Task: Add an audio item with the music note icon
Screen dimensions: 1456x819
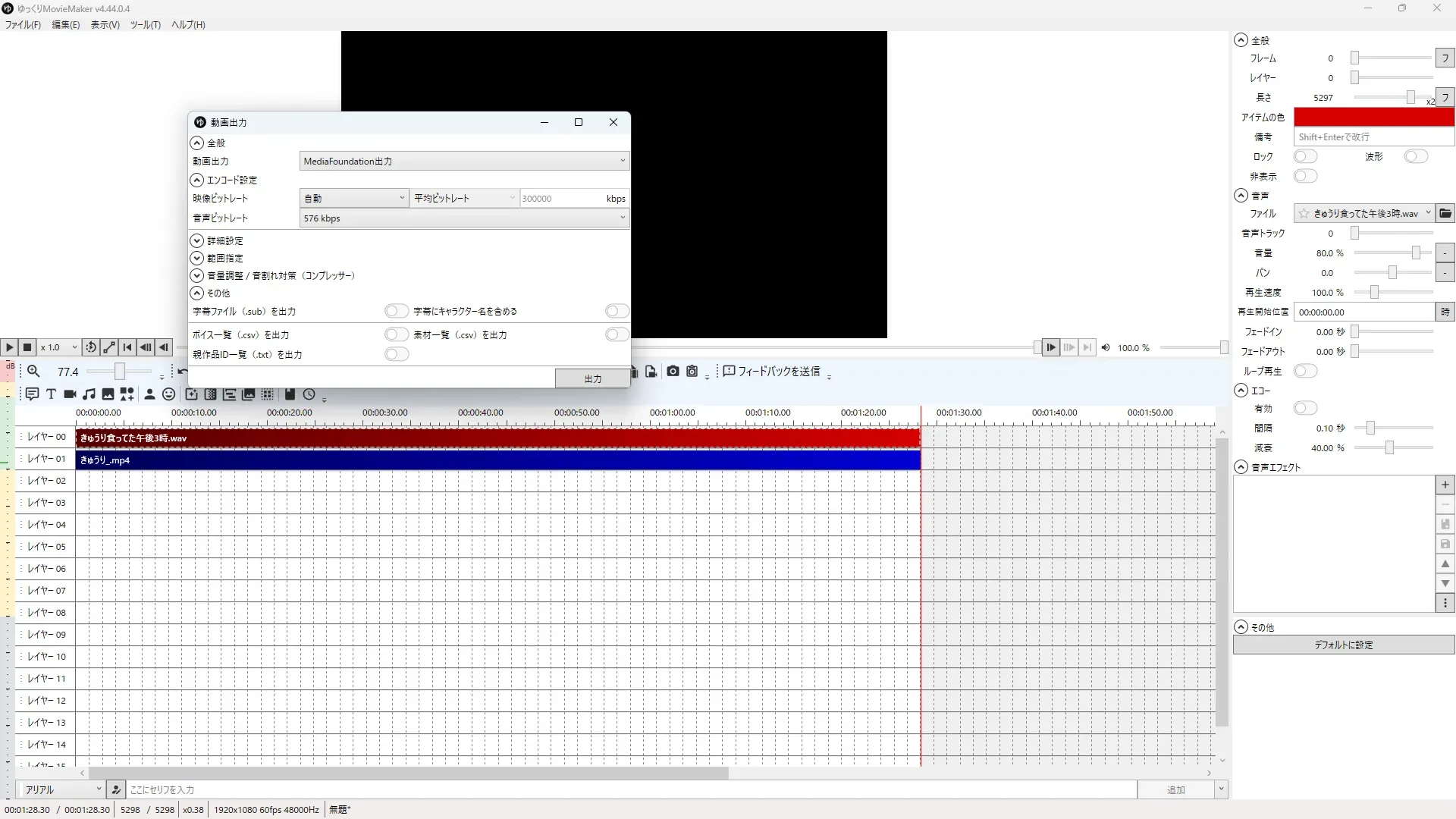Action: click(89, 394)
